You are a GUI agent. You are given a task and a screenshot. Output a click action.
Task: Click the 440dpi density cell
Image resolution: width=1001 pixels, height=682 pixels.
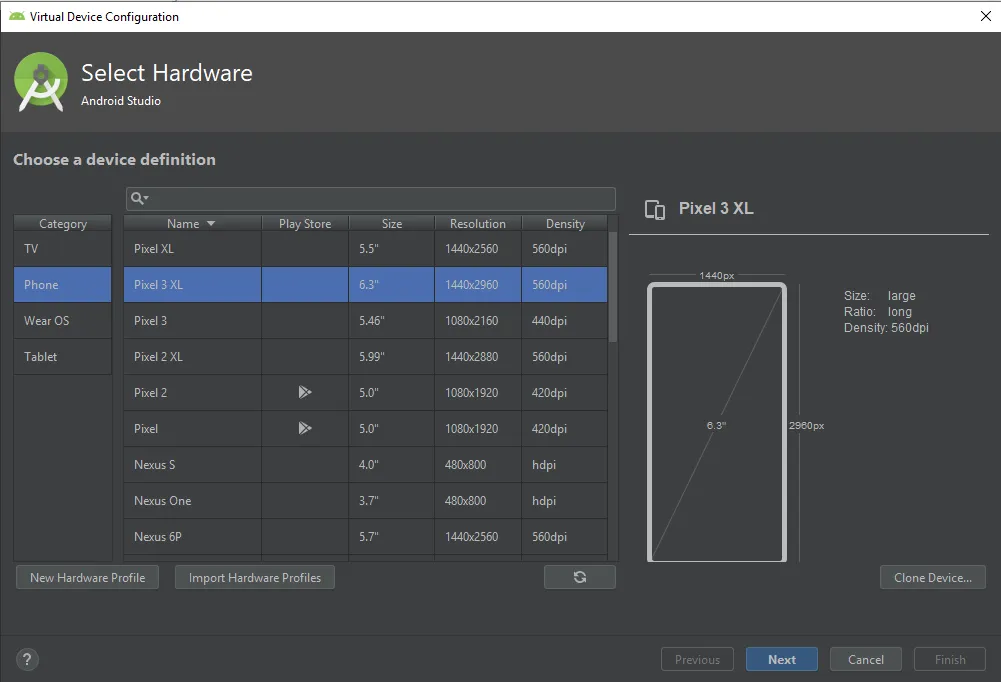(564, 321)
